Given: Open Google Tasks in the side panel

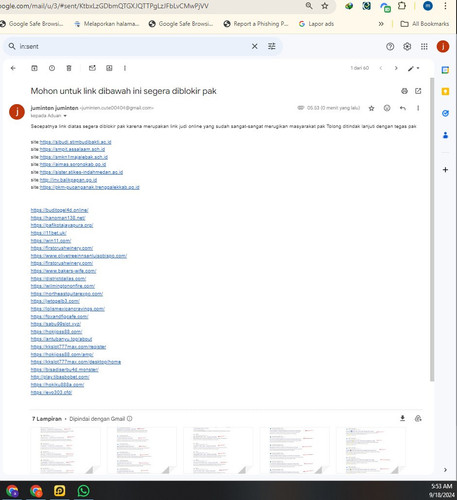Looking at the screenshot, I should (x=445, y=113).
